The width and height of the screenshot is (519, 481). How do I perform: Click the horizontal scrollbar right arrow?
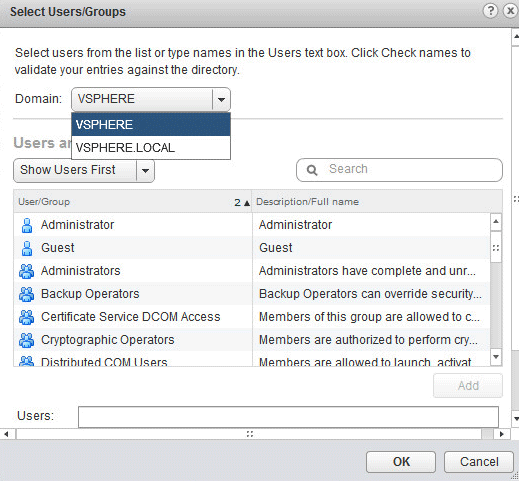[502, 434]
